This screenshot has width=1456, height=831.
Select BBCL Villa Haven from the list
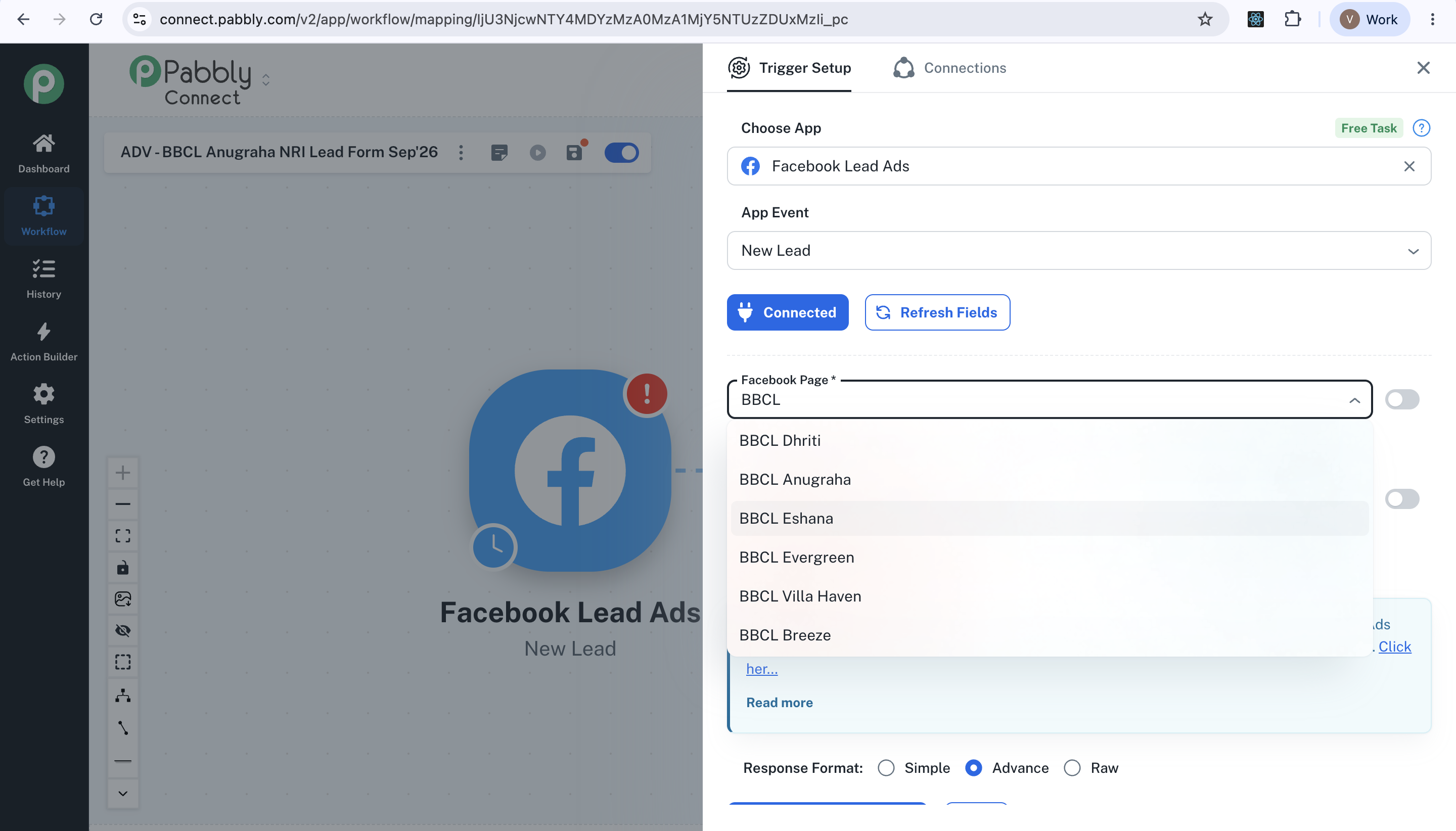(x=1050, y=596)
